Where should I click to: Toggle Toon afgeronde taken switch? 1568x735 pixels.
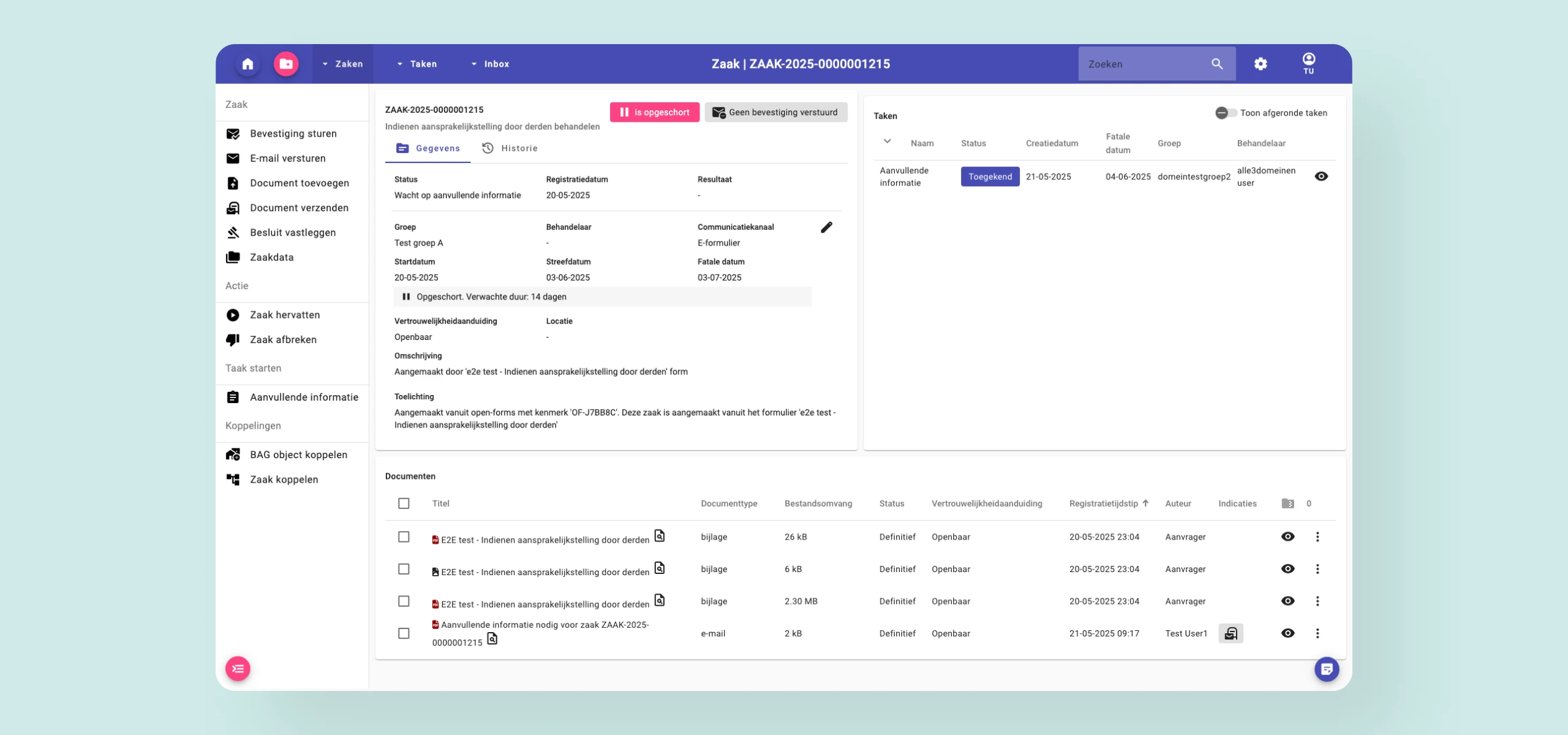(x=1226, y=113)
